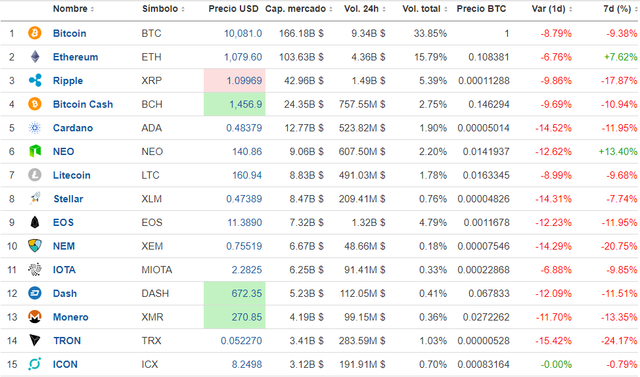Click the Bitcoin Cash coin icon
This screenshot has height=377, width=640.
tap(35, 104)
